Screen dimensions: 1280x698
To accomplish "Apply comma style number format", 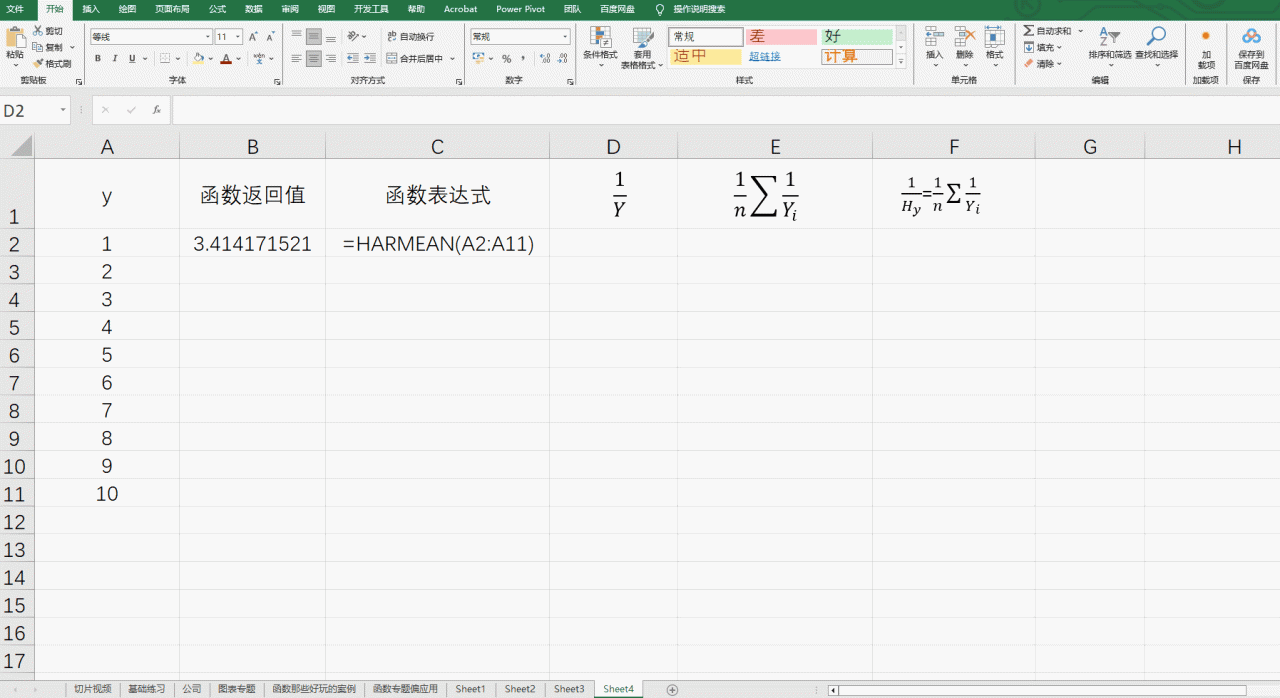I will click(522, 59).
